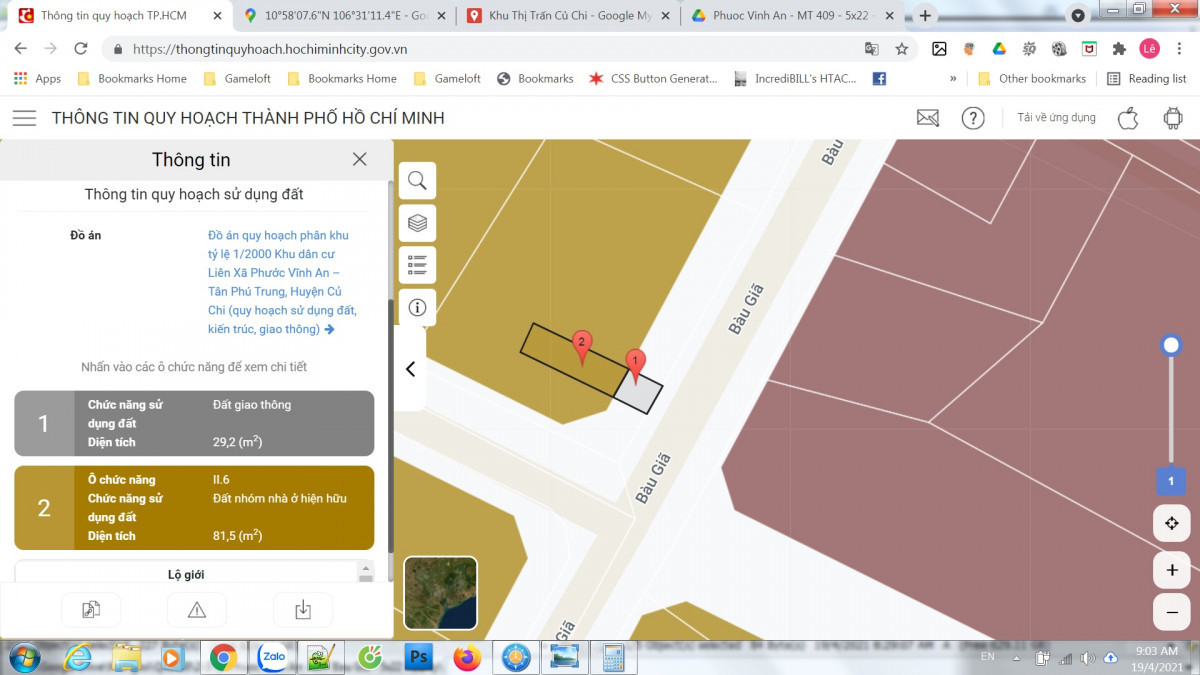The width and height of the screenshot is (1200, 675).
Task: Select land function card number 2
Action: [194, 508]
